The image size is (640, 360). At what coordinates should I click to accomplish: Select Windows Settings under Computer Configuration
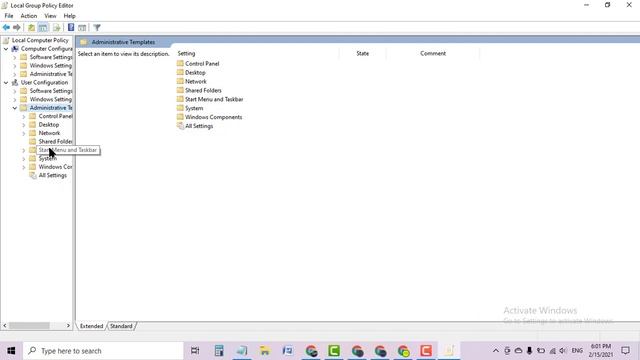[x=50, y=66]
